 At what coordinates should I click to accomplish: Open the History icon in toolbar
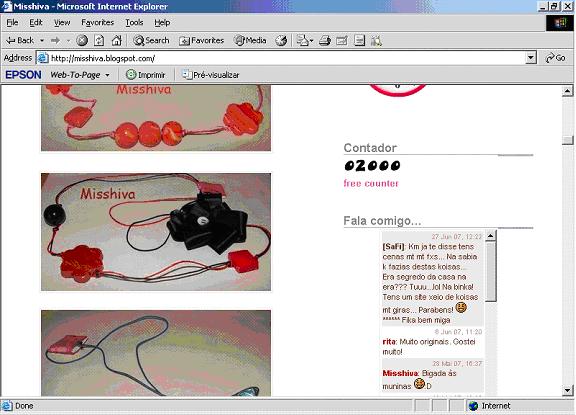click(281, 40)
